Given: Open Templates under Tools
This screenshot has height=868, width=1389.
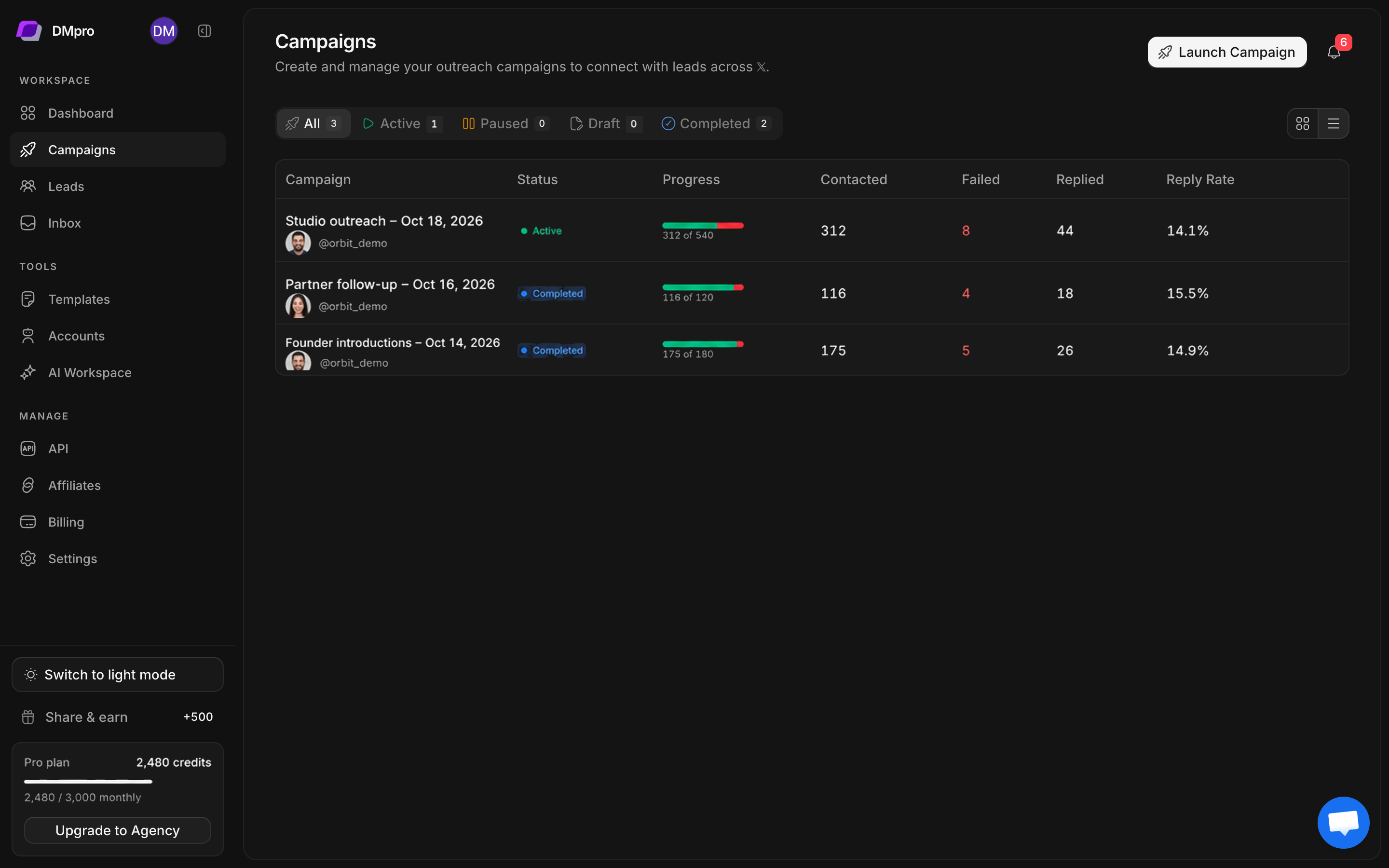Looking at the screenshot, I should coord(118,299).
